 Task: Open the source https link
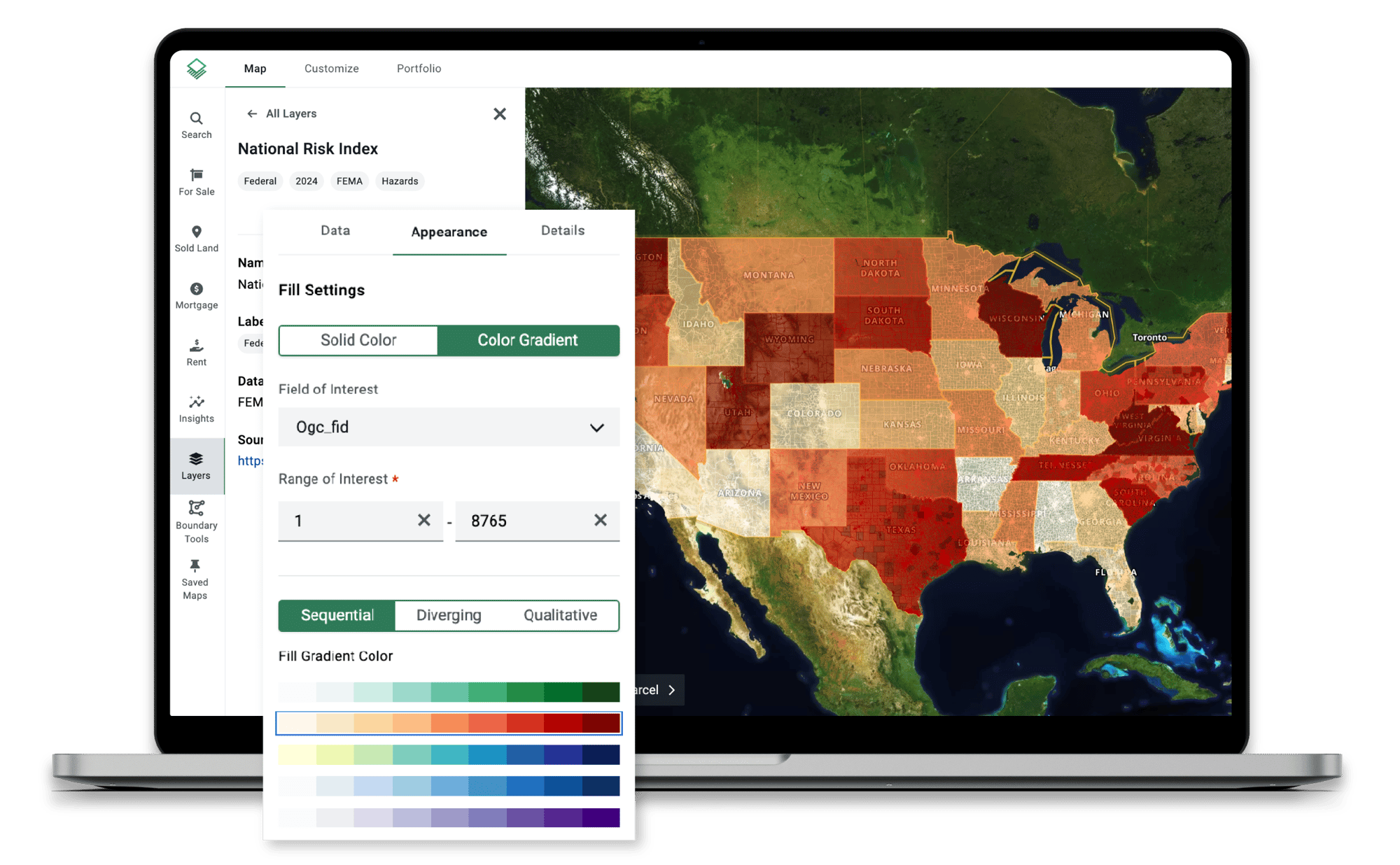coord(251,460)
